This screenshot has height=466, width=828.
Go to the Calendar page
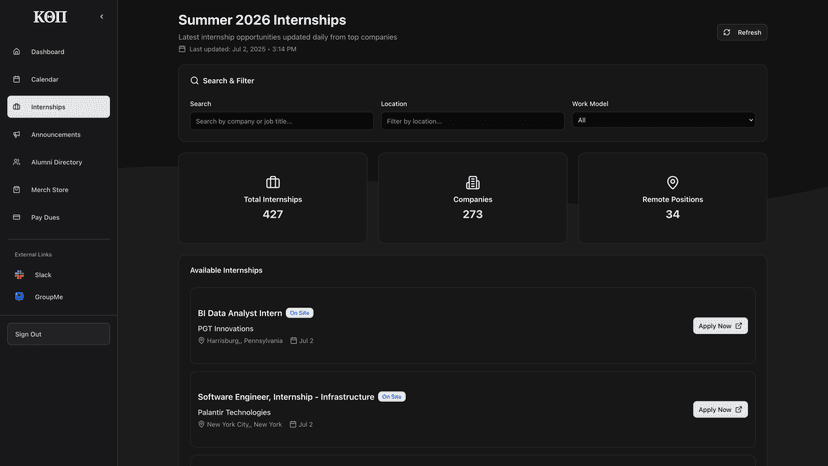[59, 79]
